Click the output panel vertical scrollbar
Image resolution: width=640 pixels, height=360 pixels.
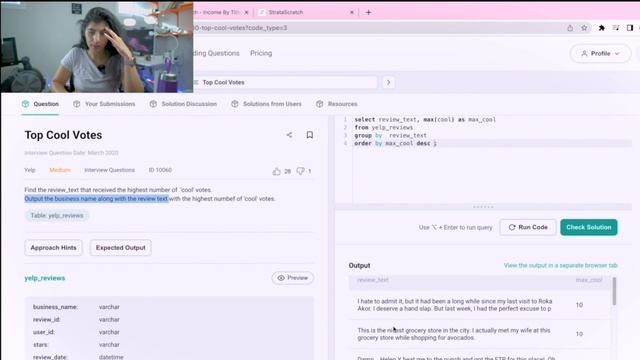click(614, 291)
